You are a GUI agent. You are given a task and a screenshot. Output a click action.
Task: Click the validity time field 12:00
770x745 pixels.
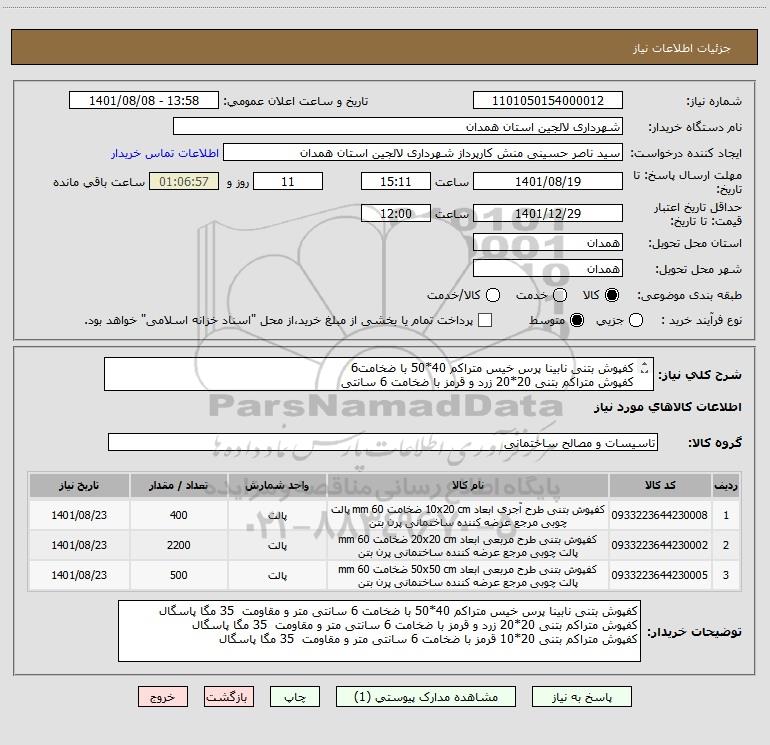point(396,213)
